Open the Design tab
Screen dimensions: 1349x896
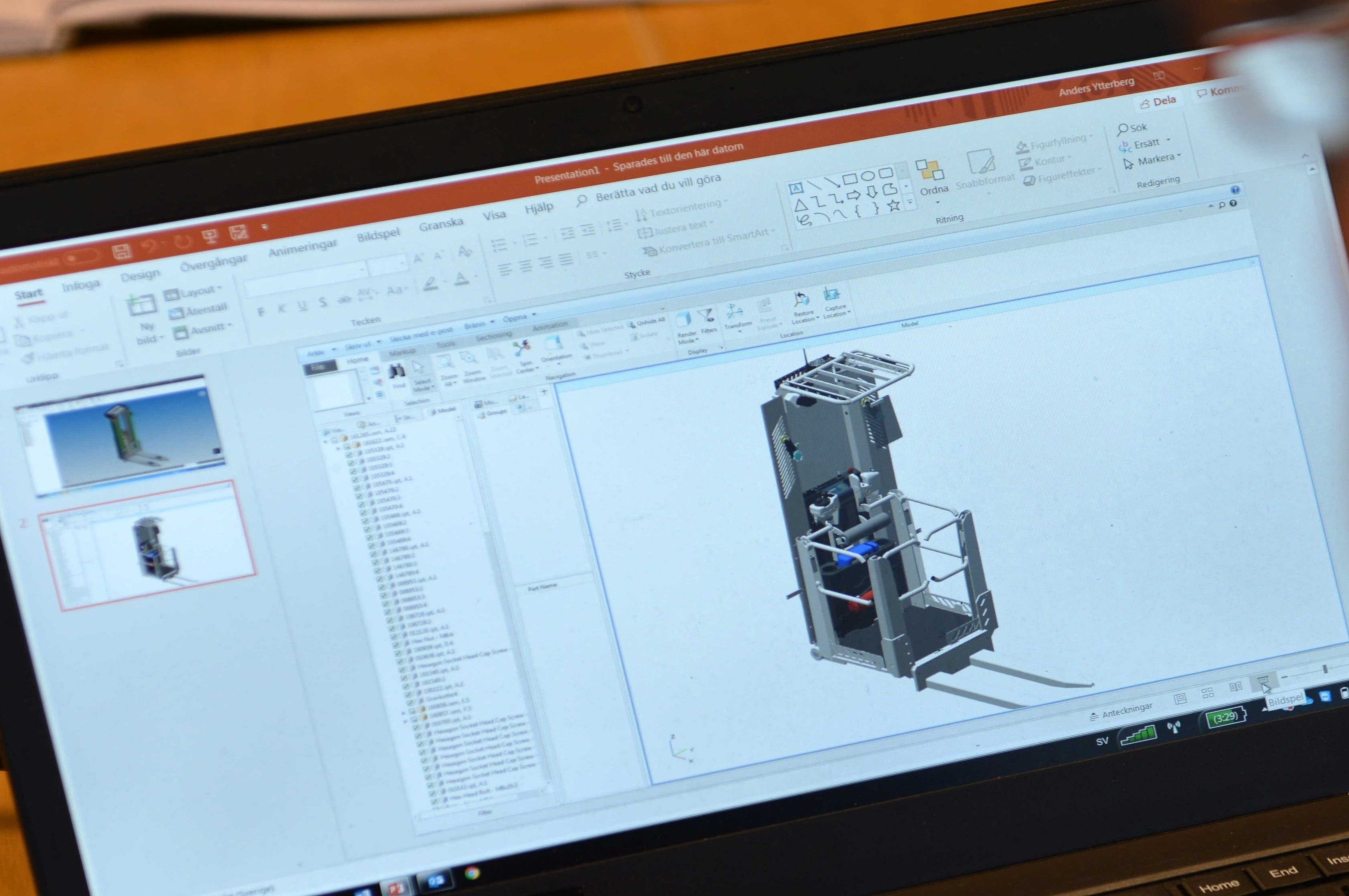pos(140,275)
